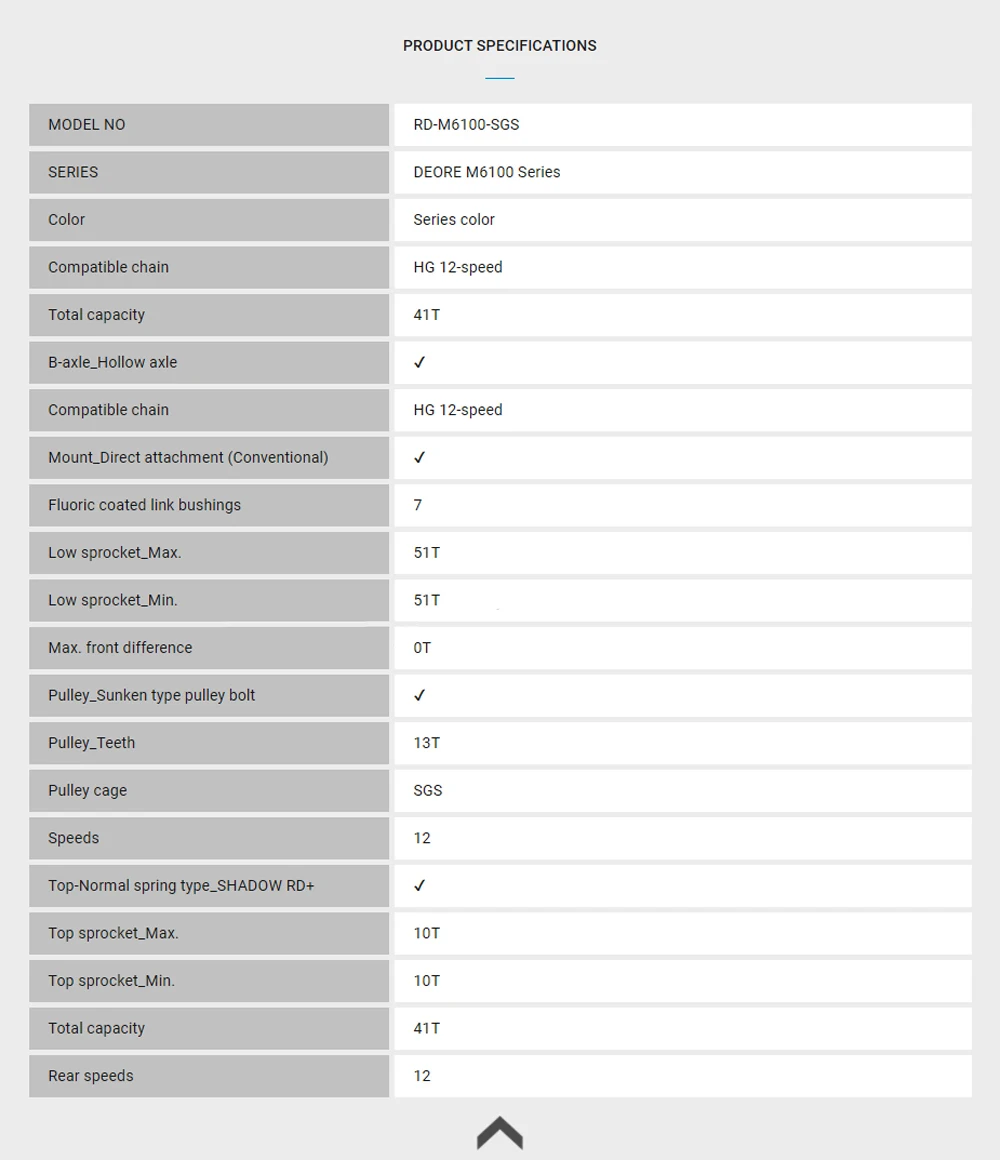The image size is (1000, 1160).
Task: Select the PRODUCT SPECIFICATIONS heading
Action: tap(499, 46)
